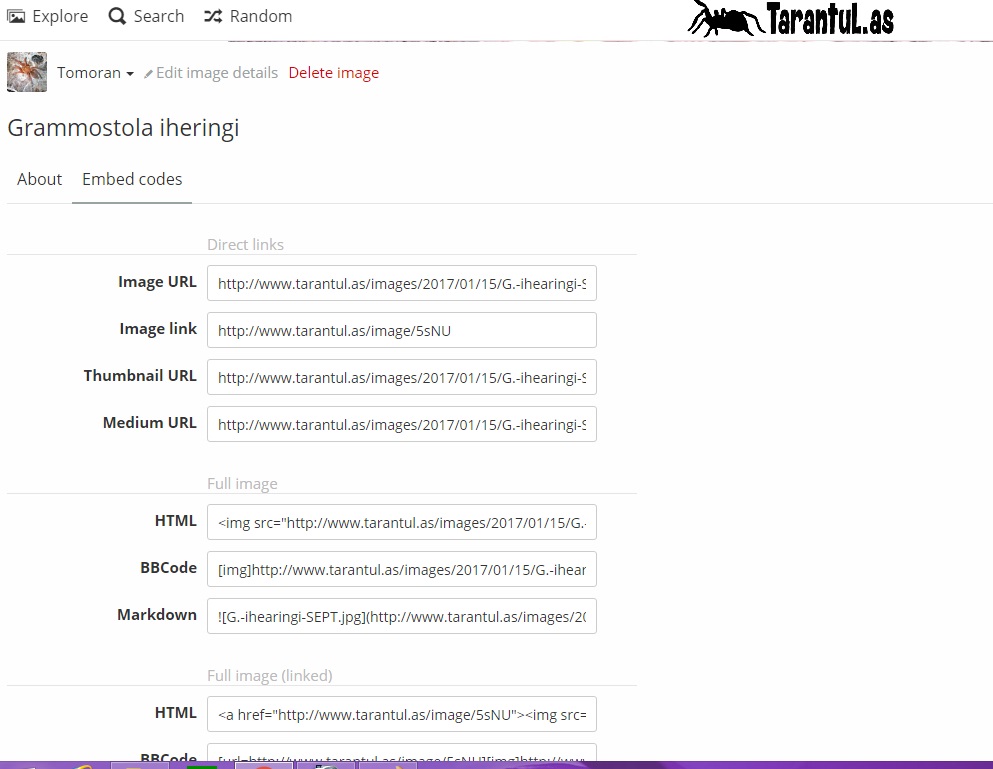Screen dimensions: 993x769
Task: Click the pencil icon beside Edit image details
Action: tap(149, 74)
